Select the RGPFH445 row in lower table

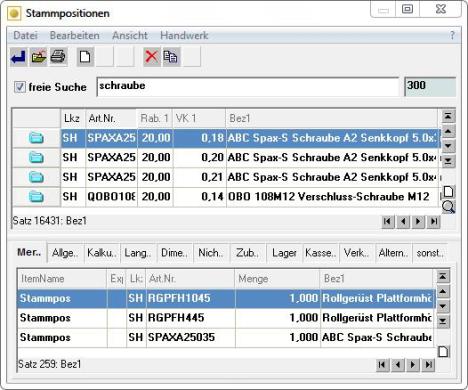pyautogui.click(x=226, y=318)
